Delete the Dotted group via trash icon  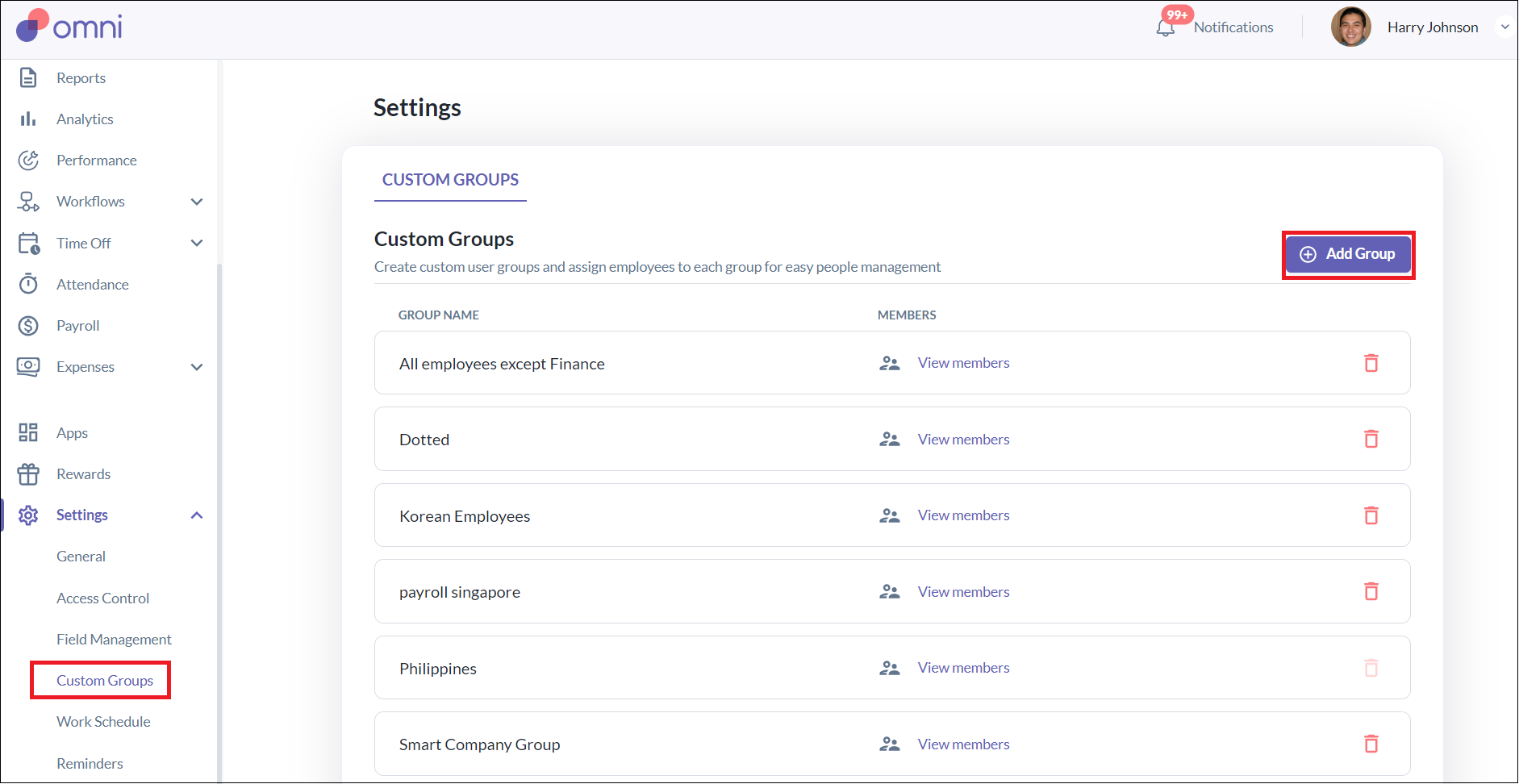(x=1371, y=439)
